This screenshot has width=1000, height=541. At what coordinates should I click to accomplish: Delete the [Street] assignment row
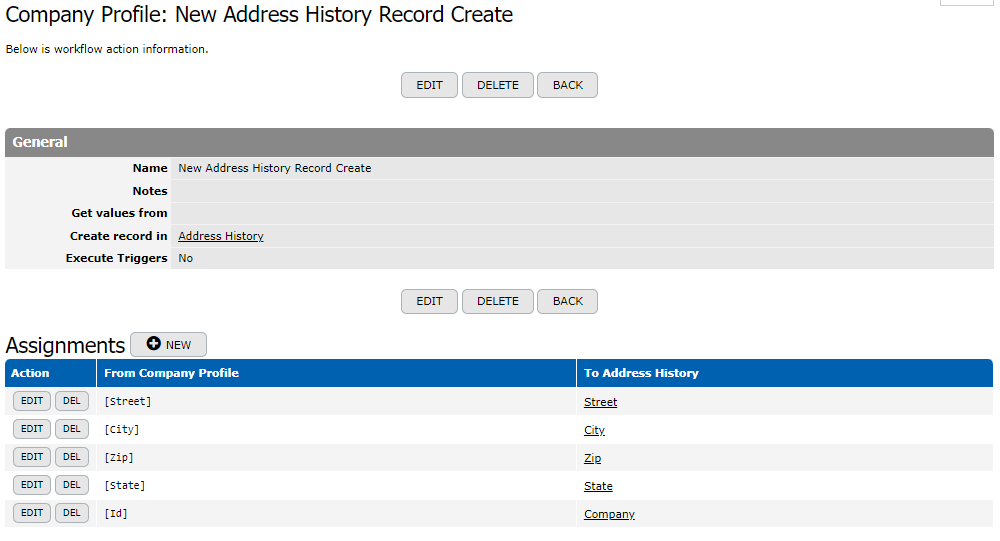(x=71, y=401)
